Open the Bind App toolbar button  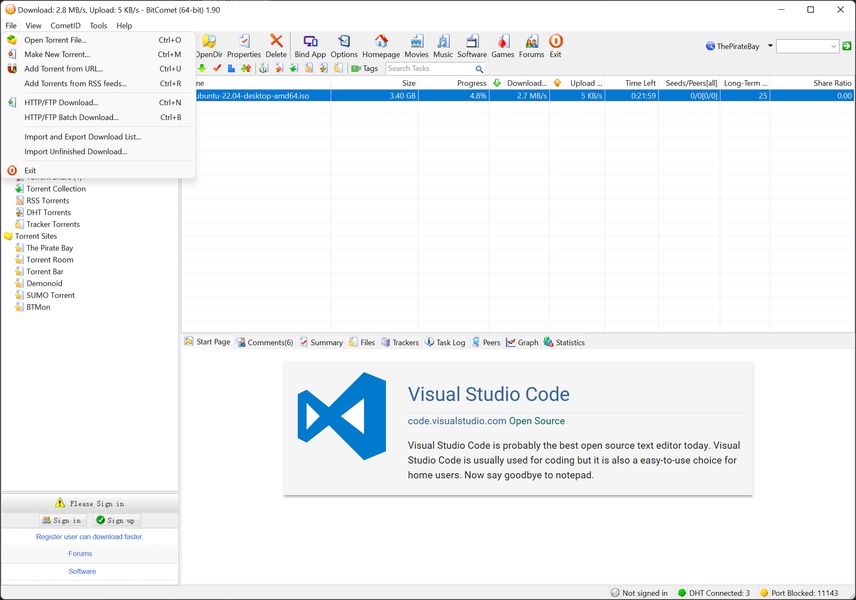coord(310,45)
